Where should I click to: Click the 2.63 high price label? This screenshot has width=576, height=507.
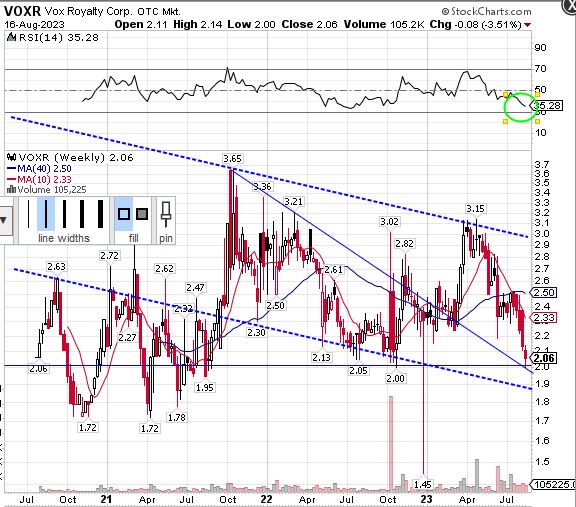56,267
